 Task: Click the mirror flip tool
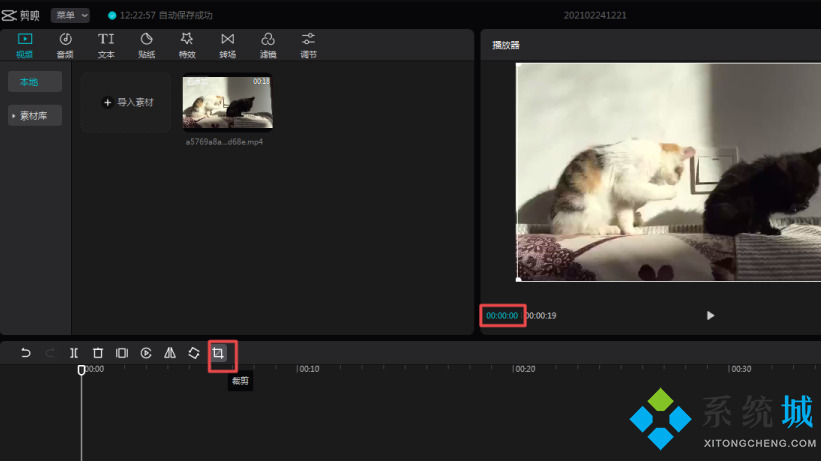170,353
